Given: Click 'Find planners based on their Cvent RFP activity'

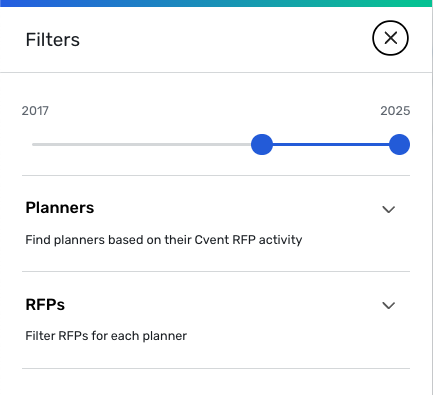Looking at the screenshot, I should (164, 240).
